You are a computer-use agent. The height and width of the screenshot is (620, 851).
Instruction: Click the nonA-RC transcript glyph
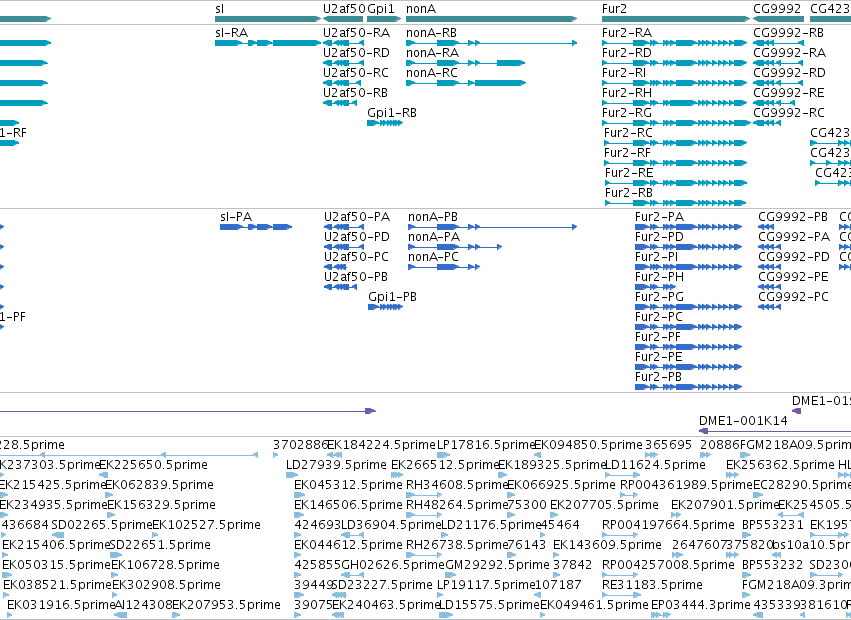click(466, 83)
